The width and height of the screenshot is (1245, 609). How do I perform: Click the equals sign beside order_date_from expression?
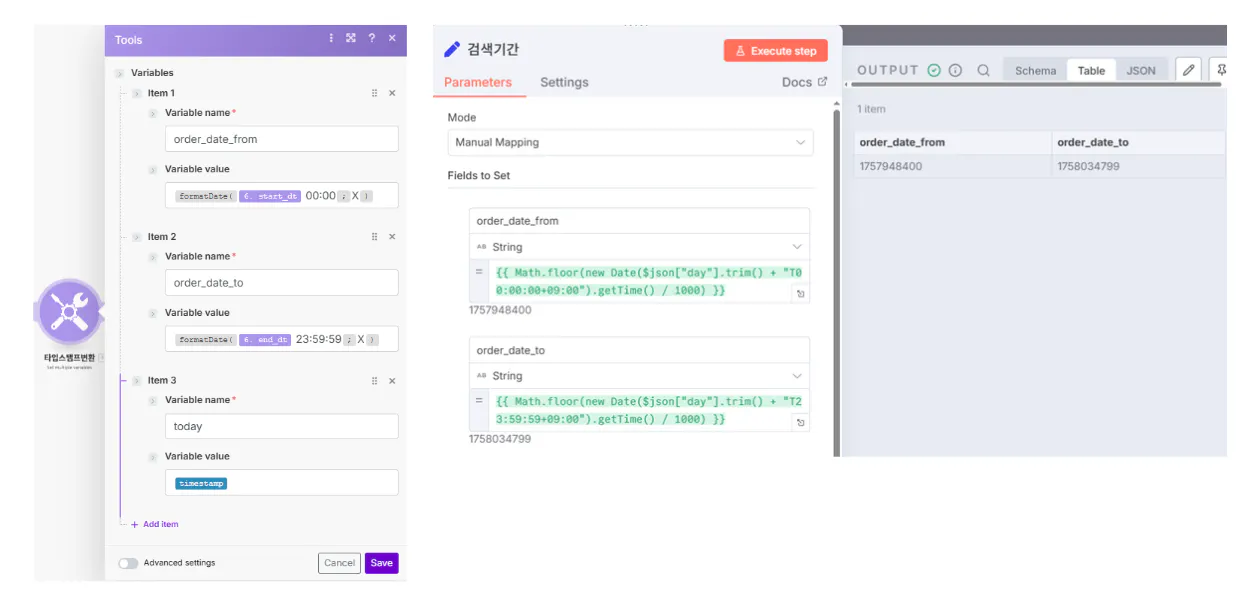[x=479, y=271]
